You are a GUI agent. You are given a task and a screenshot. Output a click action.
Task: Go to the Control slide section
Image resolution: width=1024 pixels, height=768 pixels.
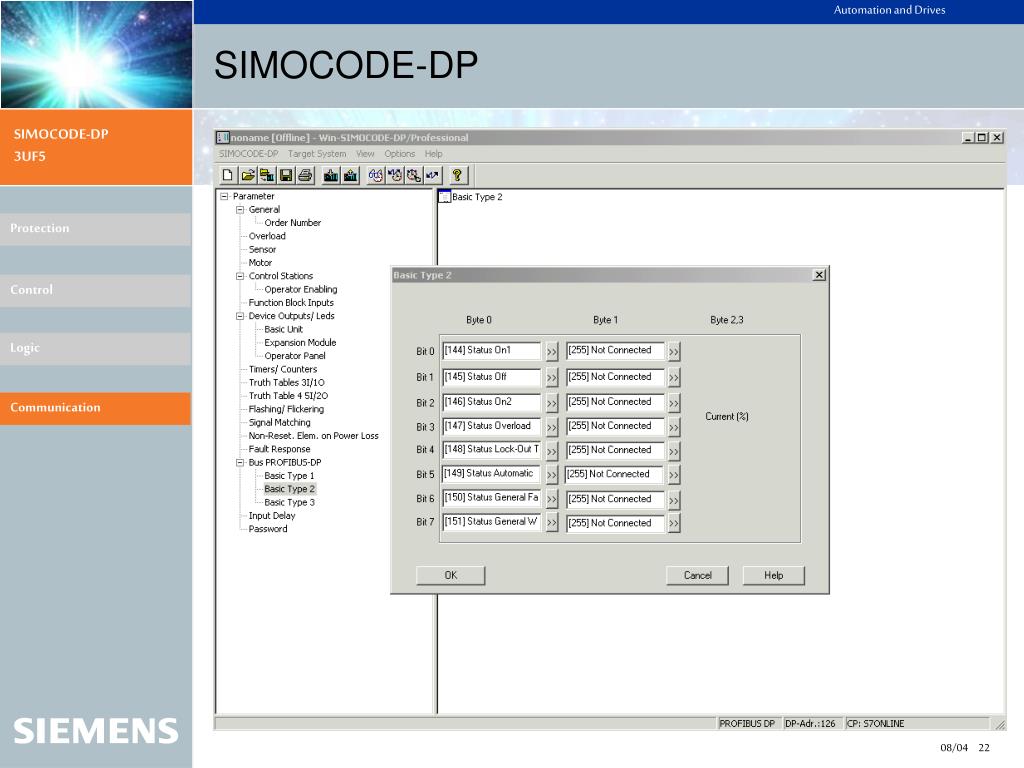[95, 290]
